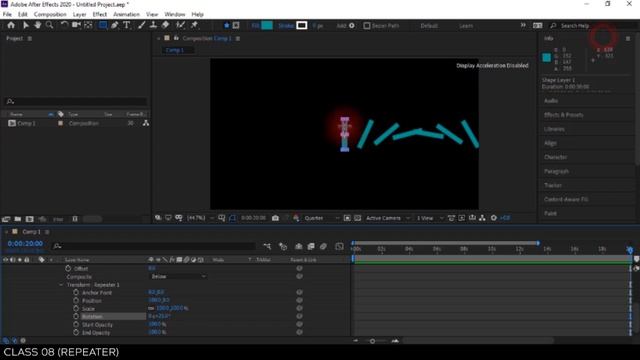Create a new folder in Project panel
The image size is (640, 360).
coord(18,219)
